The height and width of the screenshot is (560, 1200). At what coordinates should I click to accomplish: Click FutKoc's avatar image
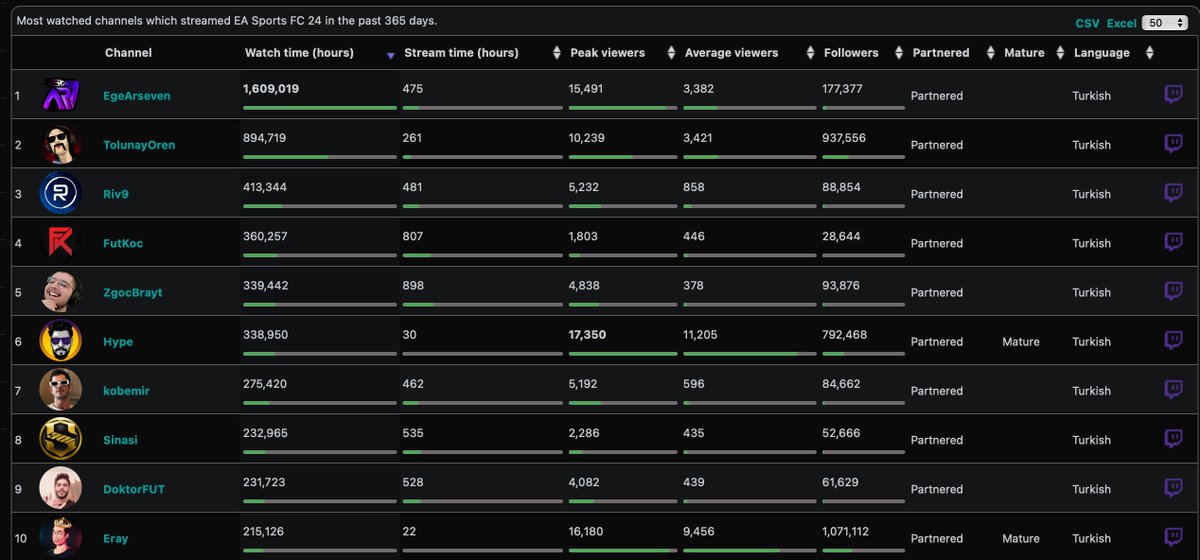60,242
